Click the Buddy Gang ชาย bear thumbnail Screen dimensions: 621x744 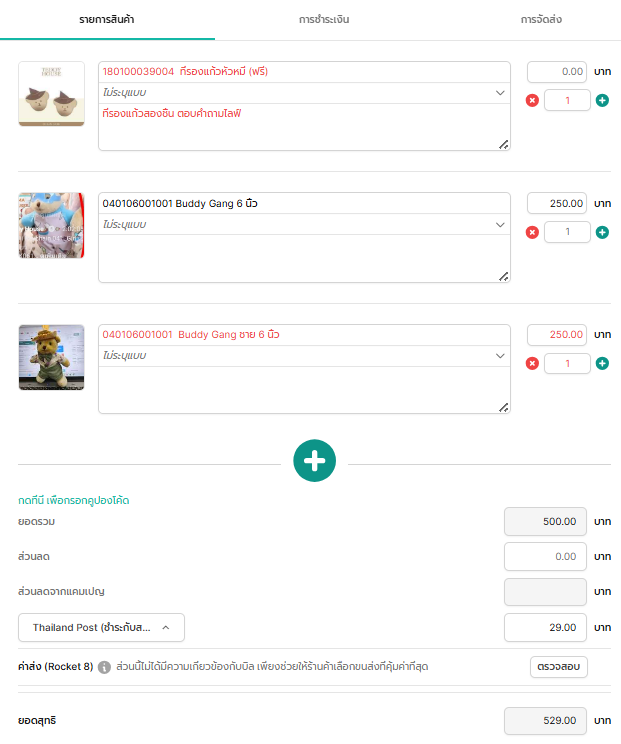click(x=51, y=357)
